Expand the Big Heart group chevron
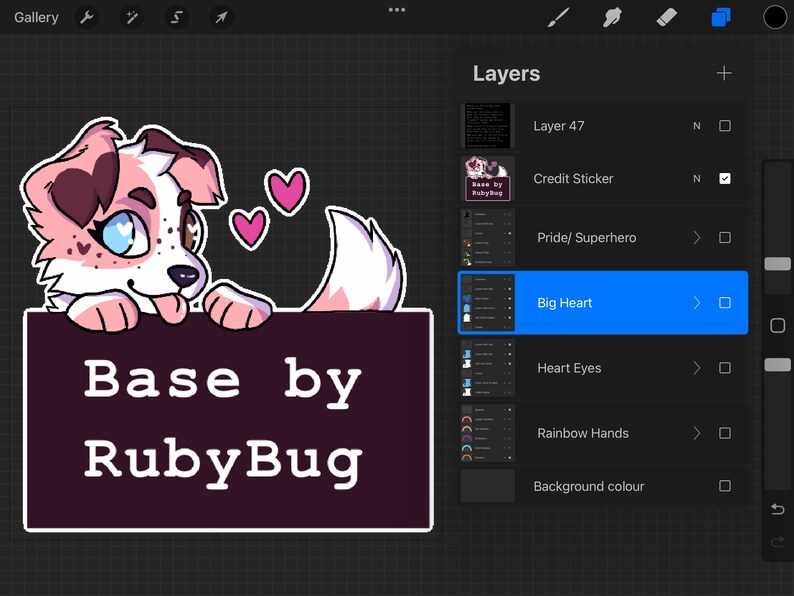The image size is (794, 596). click(697, 303)
